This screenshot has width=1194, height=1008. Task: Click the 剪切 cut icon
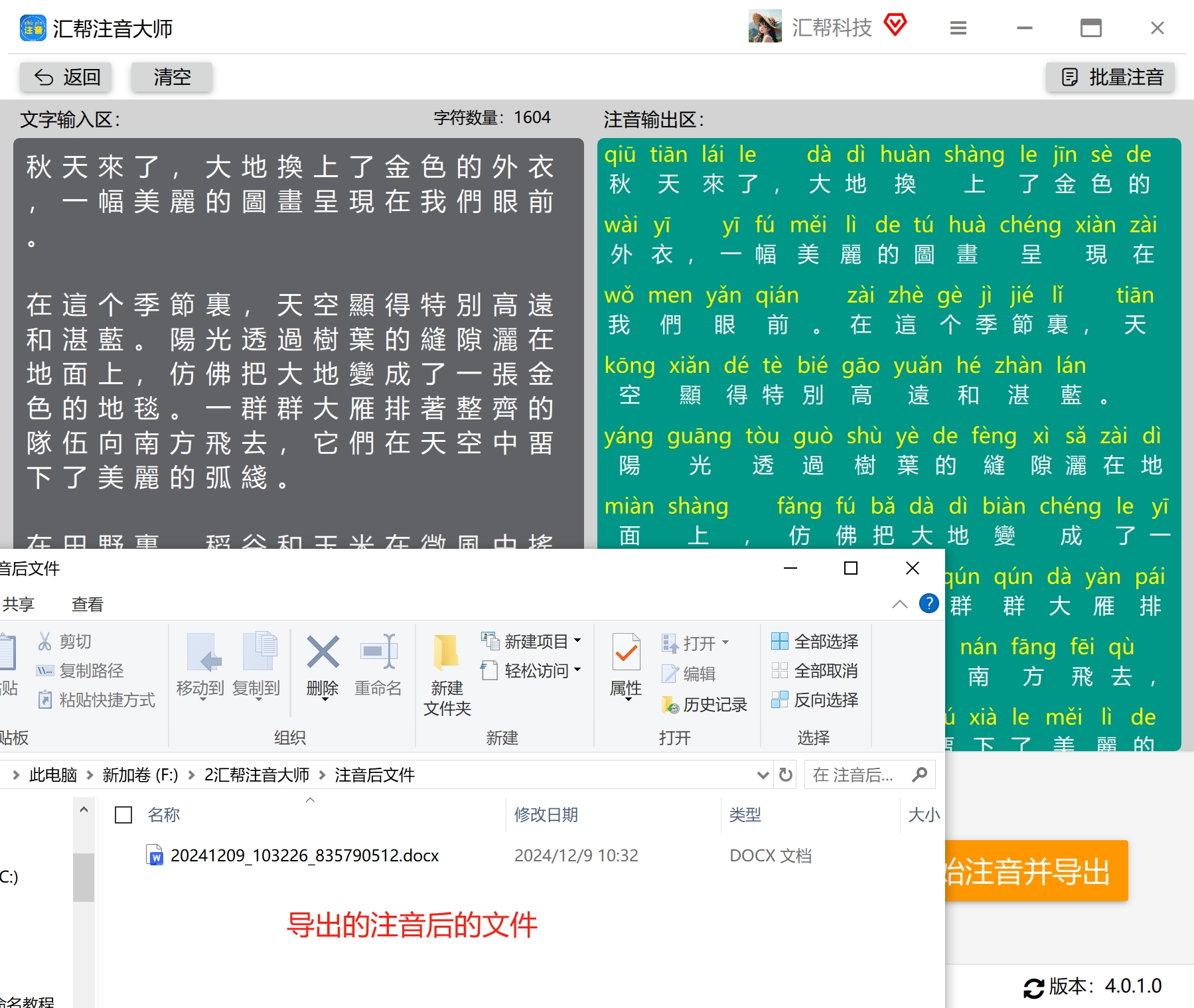click(44, 641)
